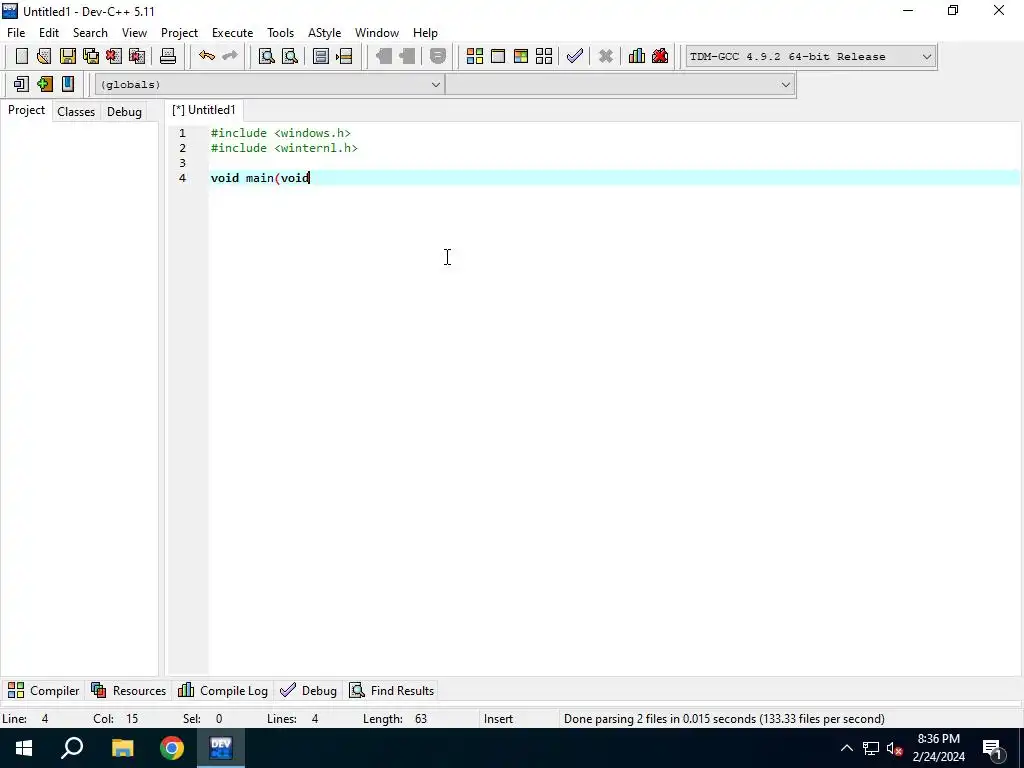The height and width of the screenshot is (768, 1024).
Task: Open File Explorer from the taskbar
Action: pyautogui.click(x=122, y=748)
